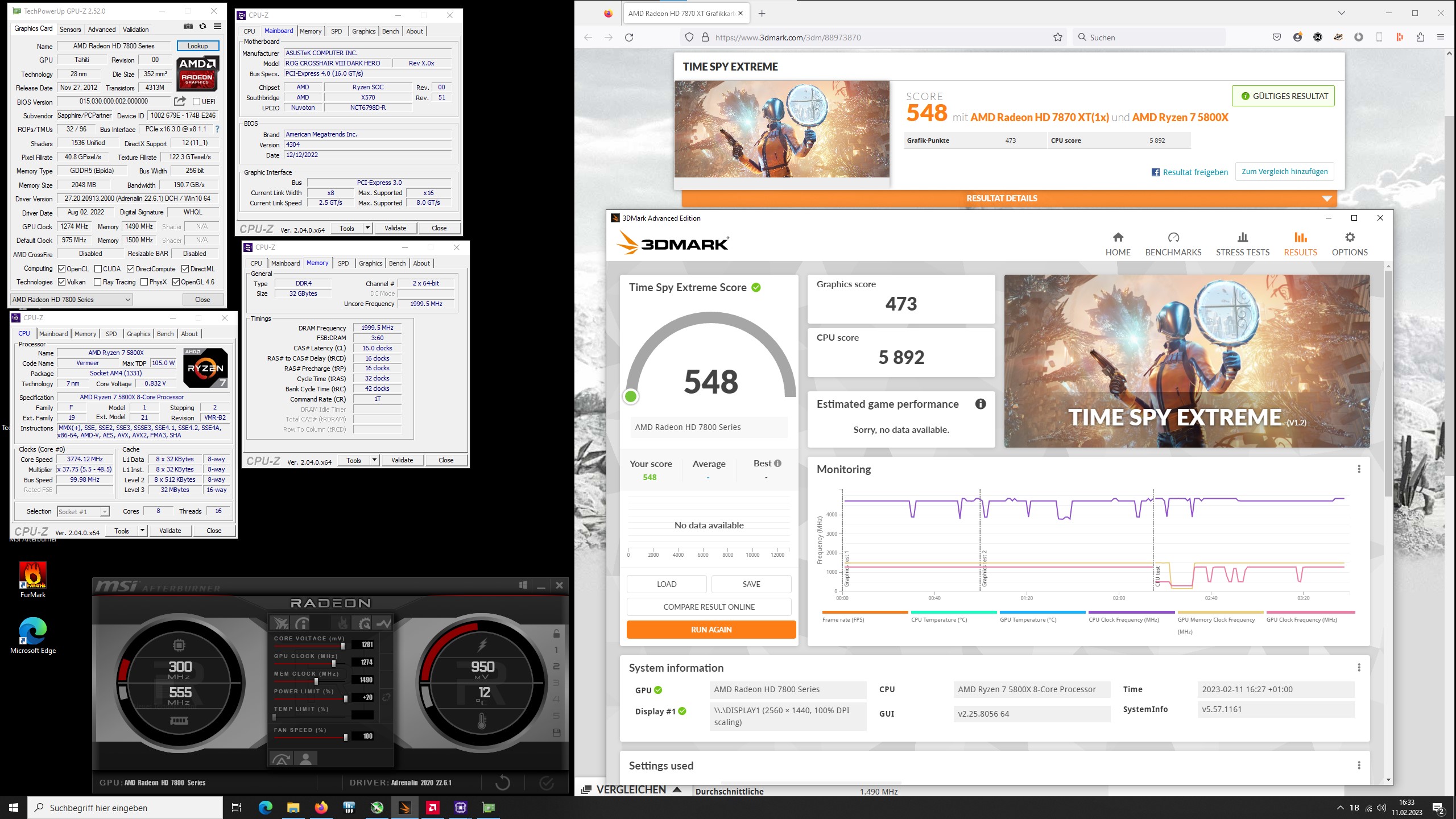1456x819 pixels.
Task: Click Afterburner Windows startup icon
Action: point(523,585)
